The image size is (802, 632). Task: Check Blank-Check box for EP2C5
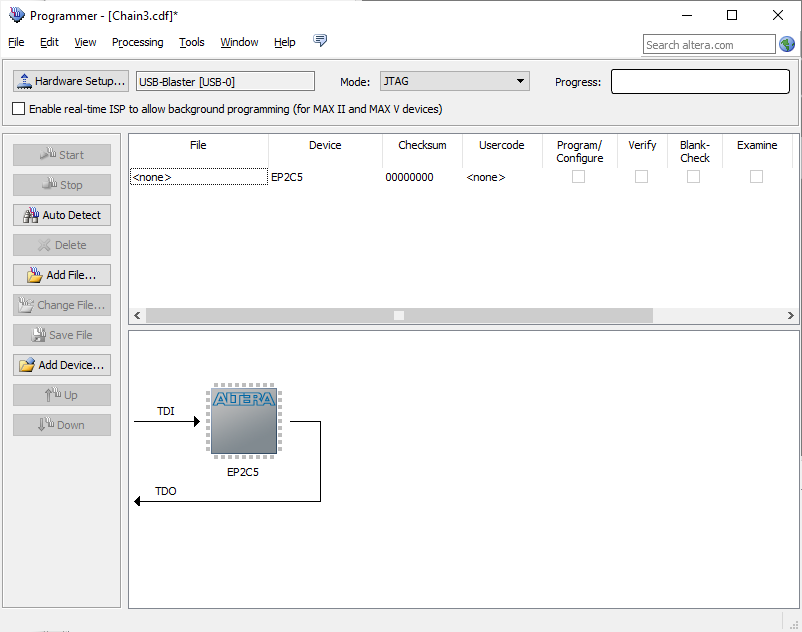694,177
